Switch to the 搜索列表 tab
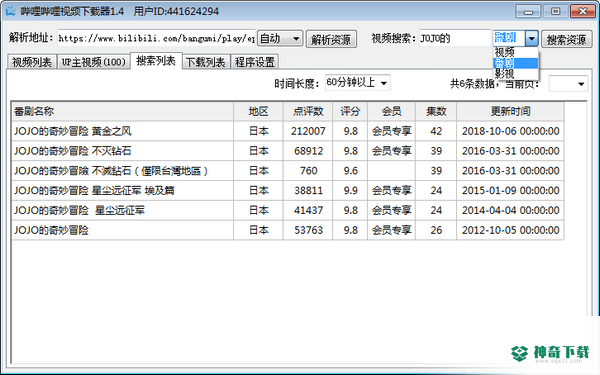Image resolution: width=600 pixels, height=375 pixels. click(x=156, y=61)
